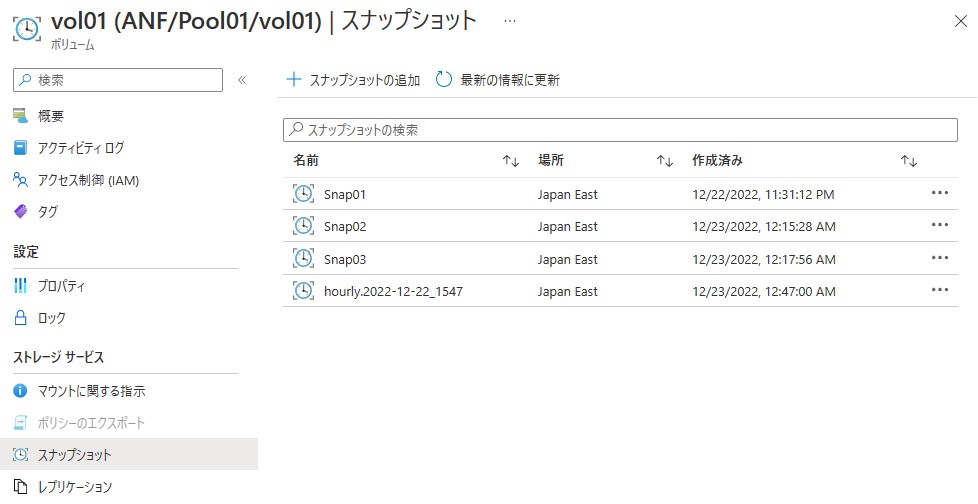
Task: Open アクティビティ ログ menu item
Action: click(x=81, y=148)
